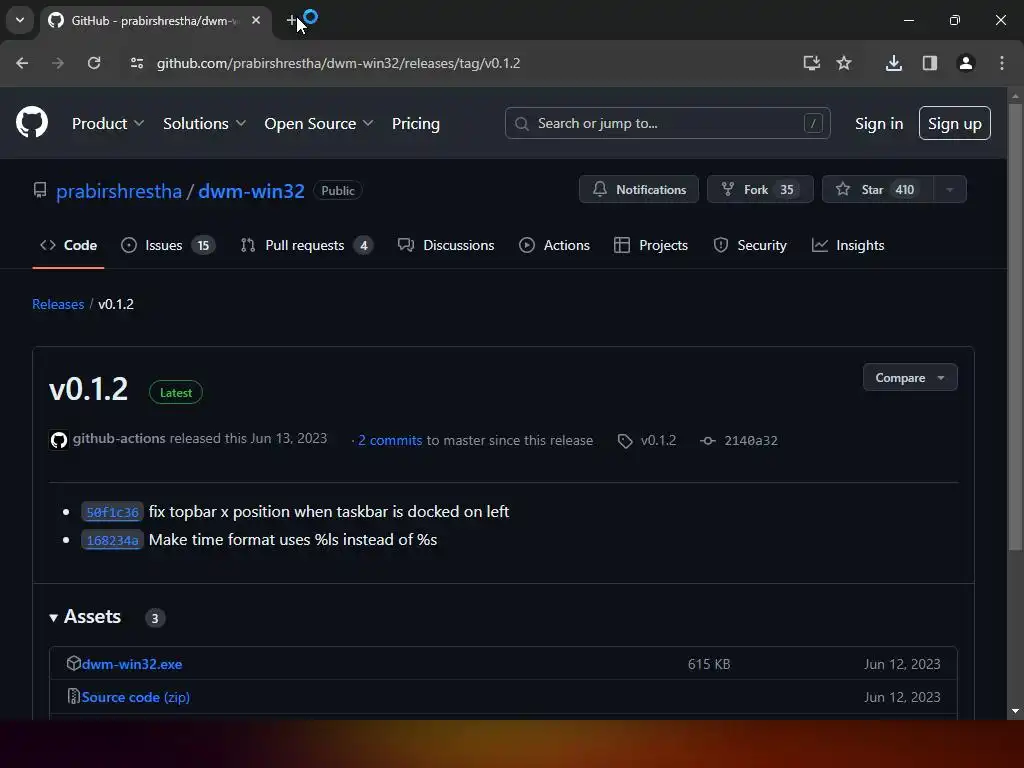Star the repository
The image size is (1024, 768).
coord(877,189)
